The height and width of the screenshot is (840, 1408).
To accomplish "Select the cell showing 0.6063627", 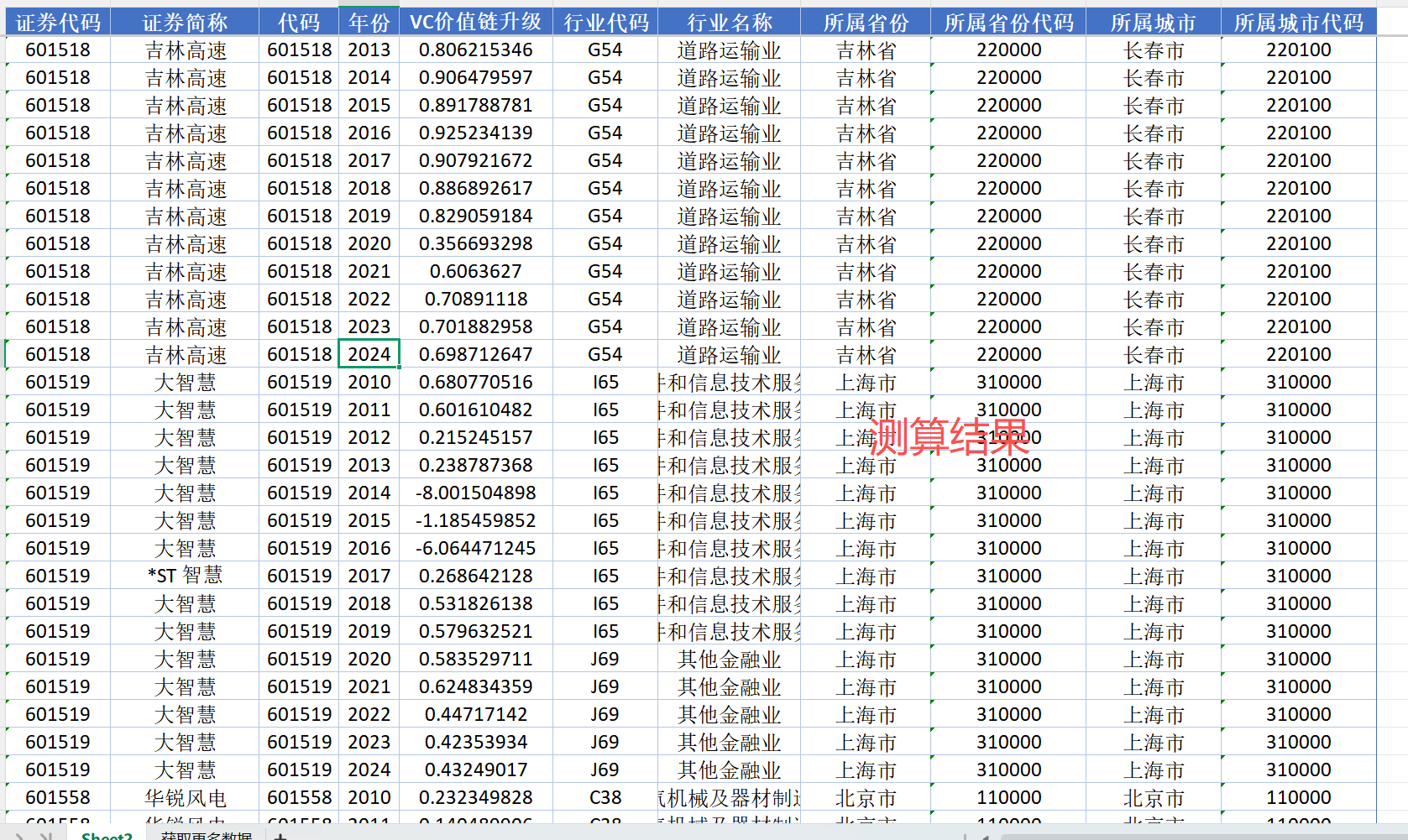I will pos(476,272).
